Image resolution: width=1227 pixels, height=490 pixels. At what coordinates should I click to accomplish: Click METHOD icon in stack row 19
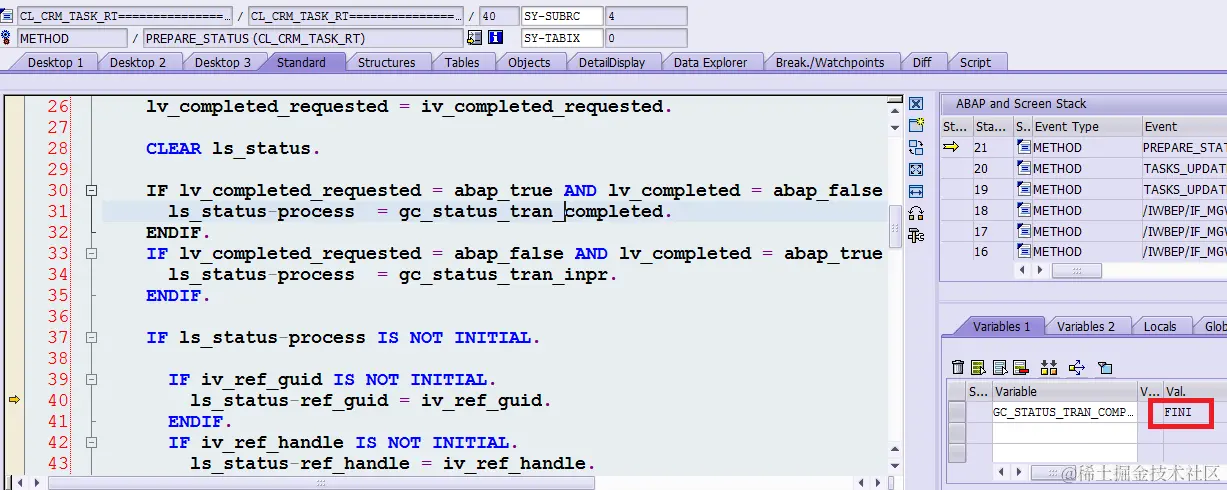coord(1023,189)
